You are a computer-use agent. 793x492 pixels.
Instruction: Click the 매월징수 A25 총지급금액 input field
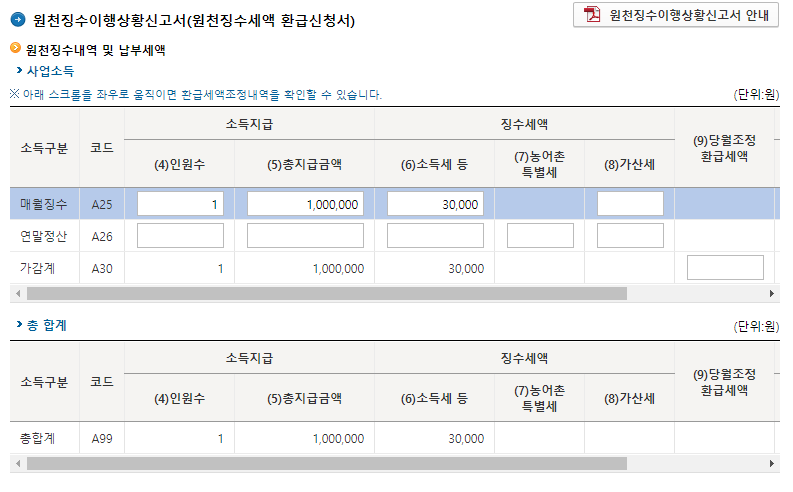click(x=305, y=204)
